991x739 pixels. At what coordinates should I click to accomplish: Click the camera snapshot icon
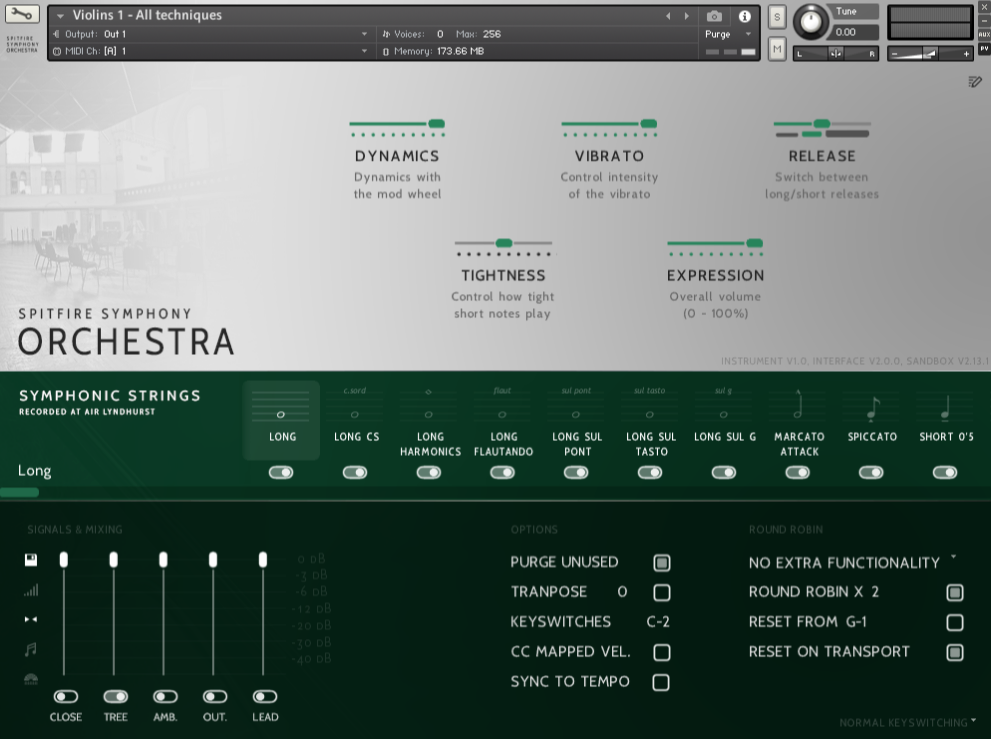714,16
